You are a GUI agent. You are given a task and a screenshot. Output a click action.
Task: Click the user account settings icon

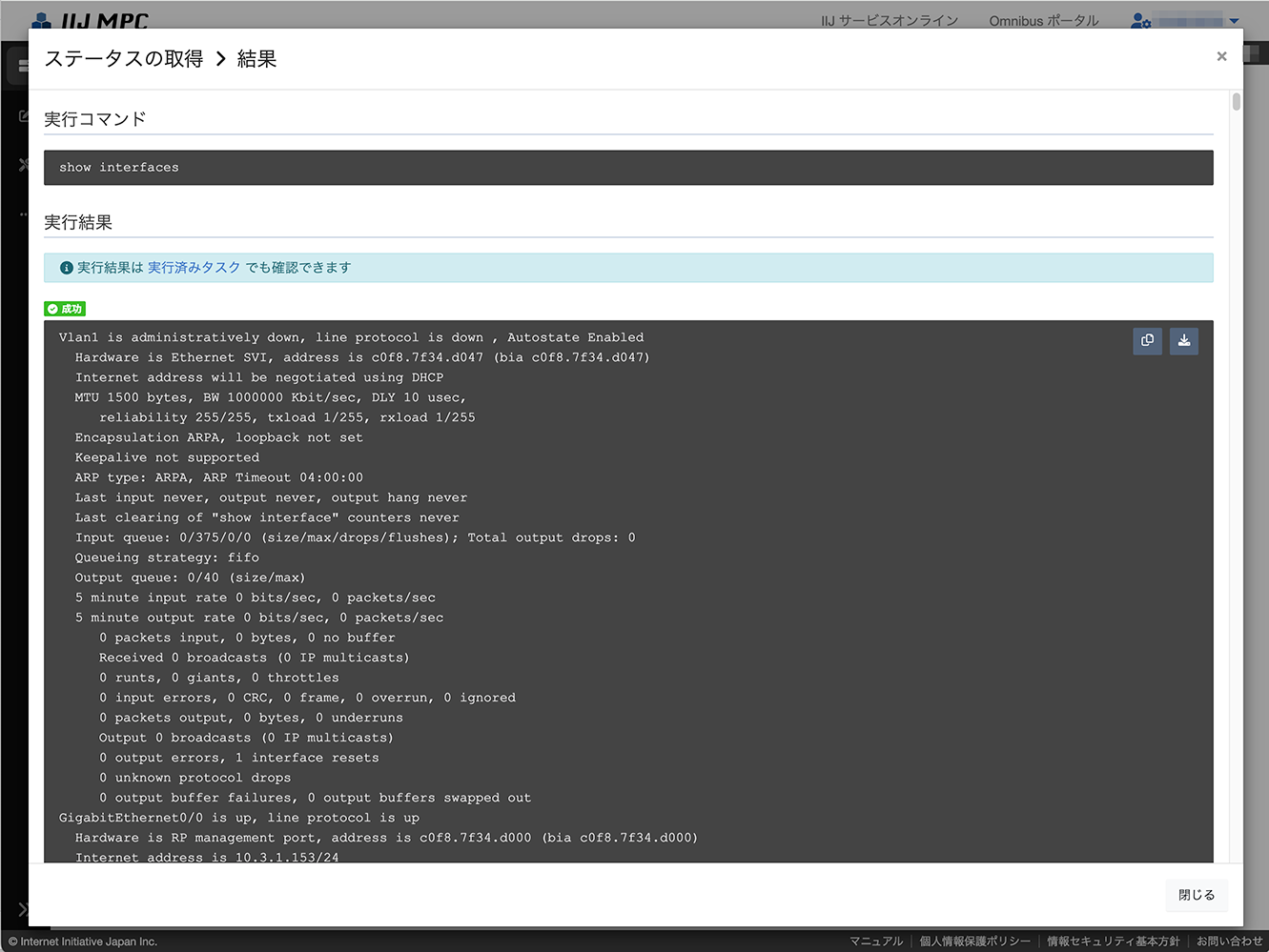point(1140,21)
